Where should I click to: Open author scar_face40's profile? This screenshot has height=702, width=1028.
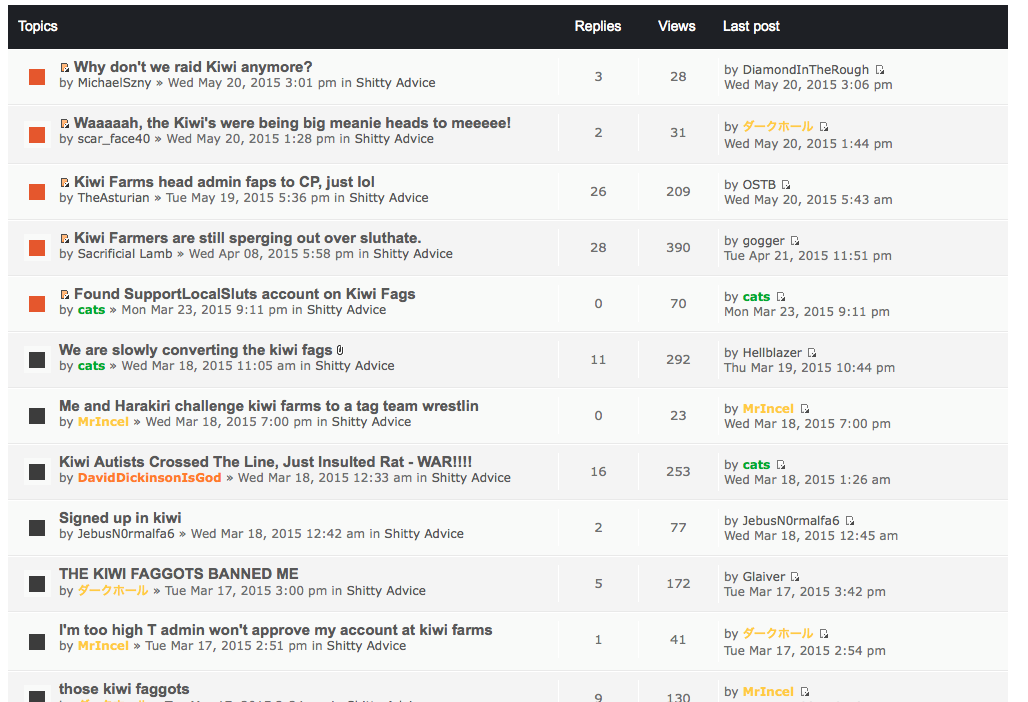(x=113, y=139)
